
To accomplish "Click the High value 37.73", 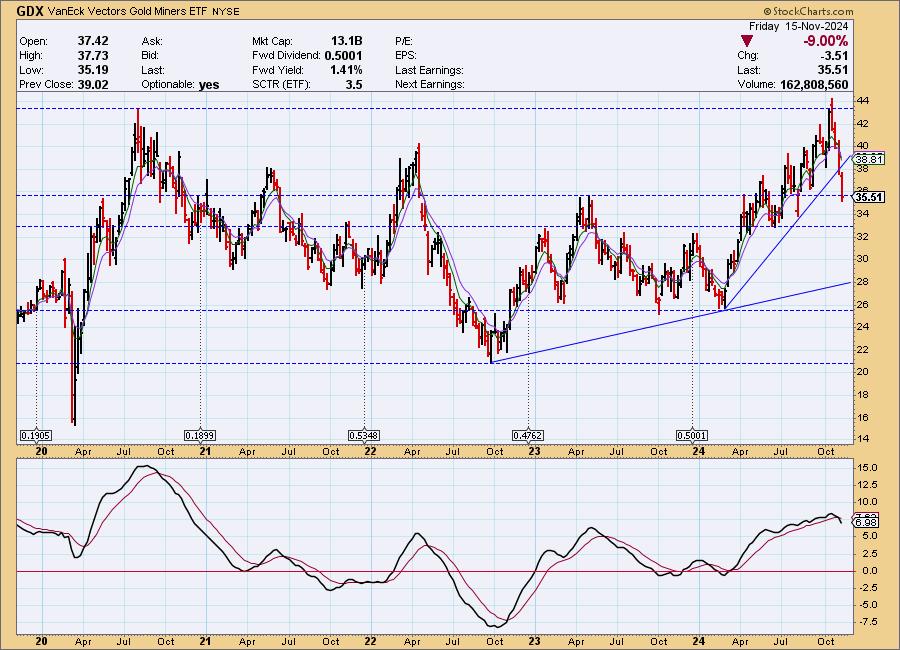I will click(x=93, y=55).
